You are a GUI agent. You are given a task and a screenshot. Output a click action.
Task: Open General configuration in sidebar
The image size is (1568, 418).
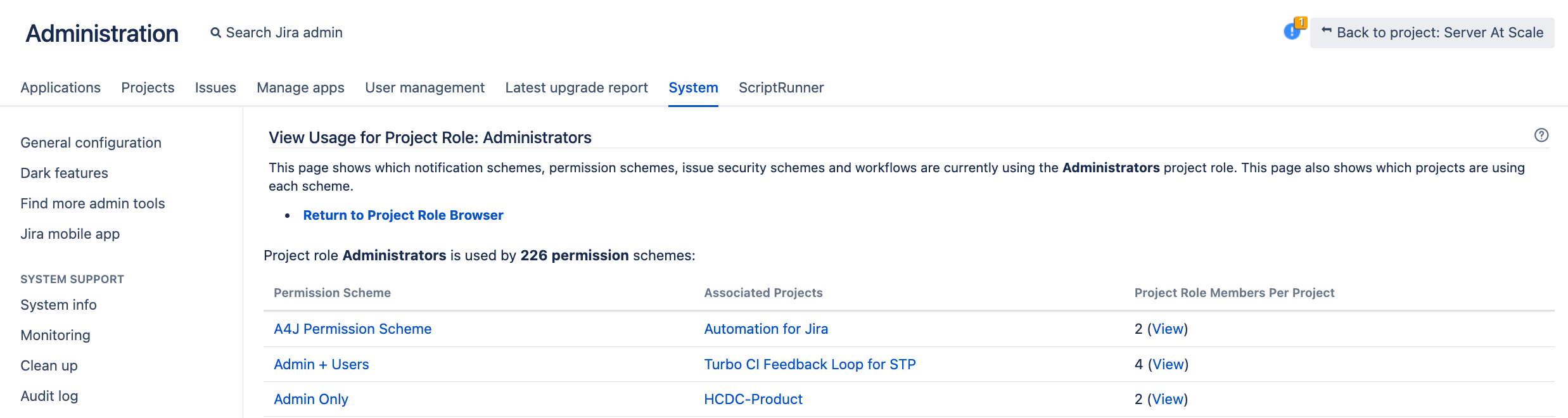(x=91, y=142)
